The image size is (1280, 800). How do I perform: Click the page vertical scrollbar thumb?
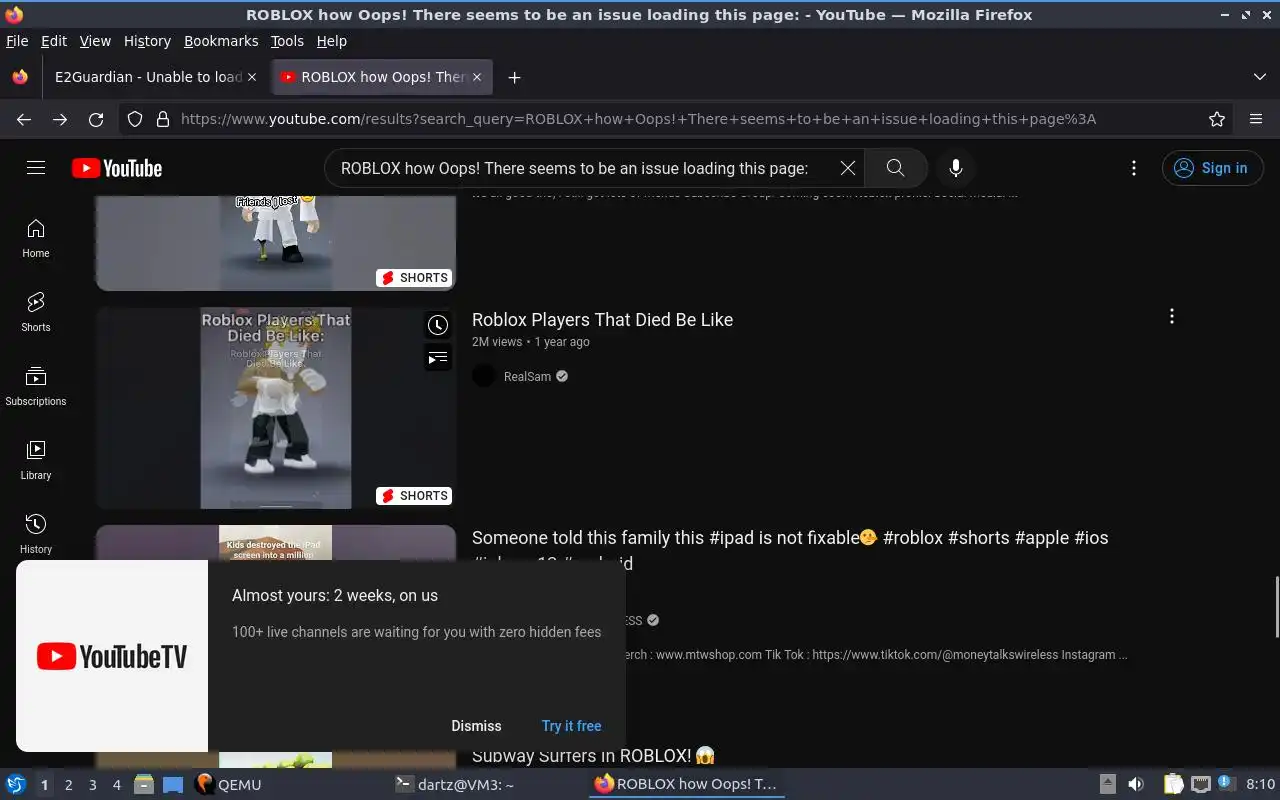coord(1275,607)
